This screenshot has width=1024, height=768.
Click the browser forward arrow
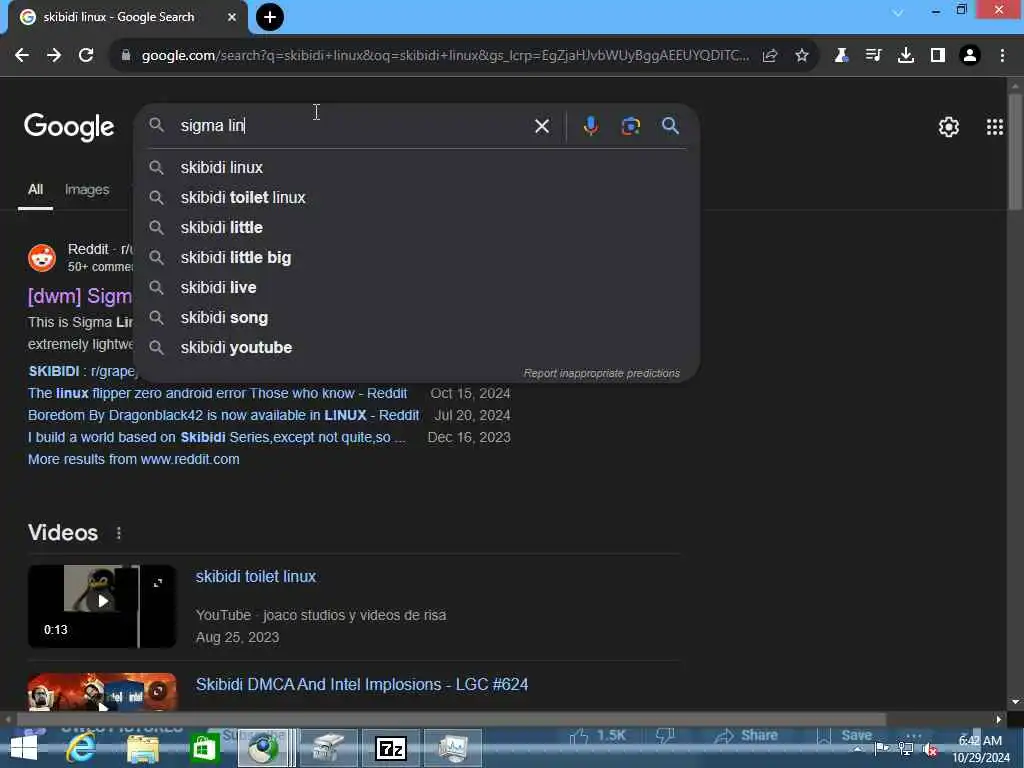point(54,56)
